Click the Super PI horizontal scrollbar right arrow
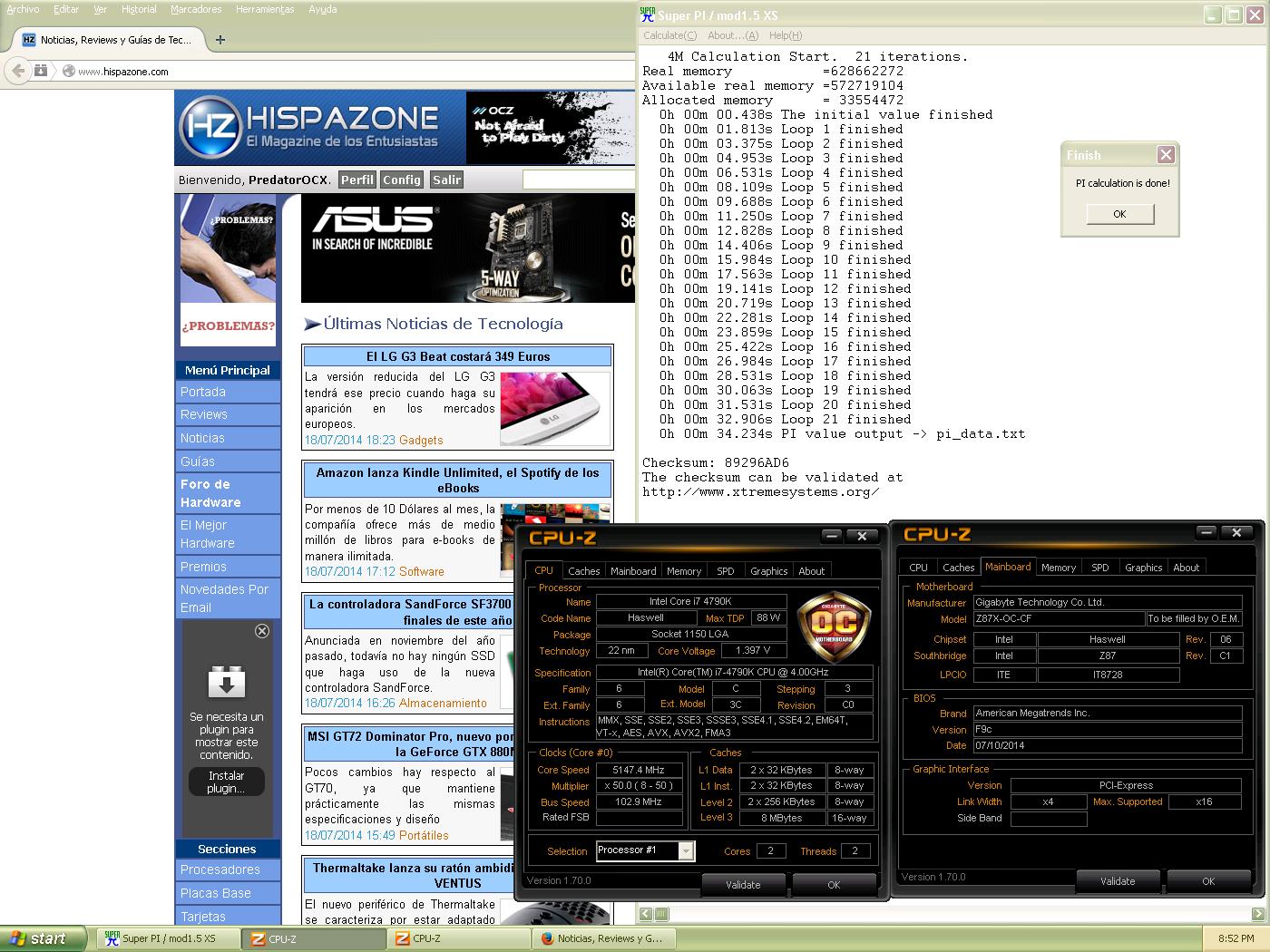The width and height of the screenshot is (1270, 952). [x=1258, y=914]
